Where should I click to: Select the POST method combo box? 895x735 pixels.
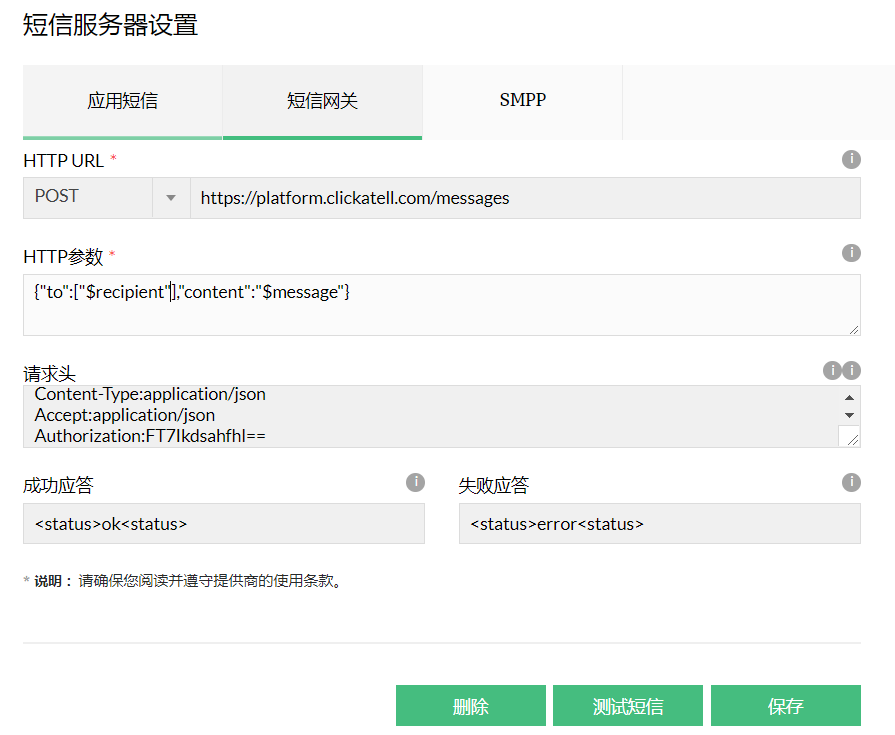(x=88, y=198)
